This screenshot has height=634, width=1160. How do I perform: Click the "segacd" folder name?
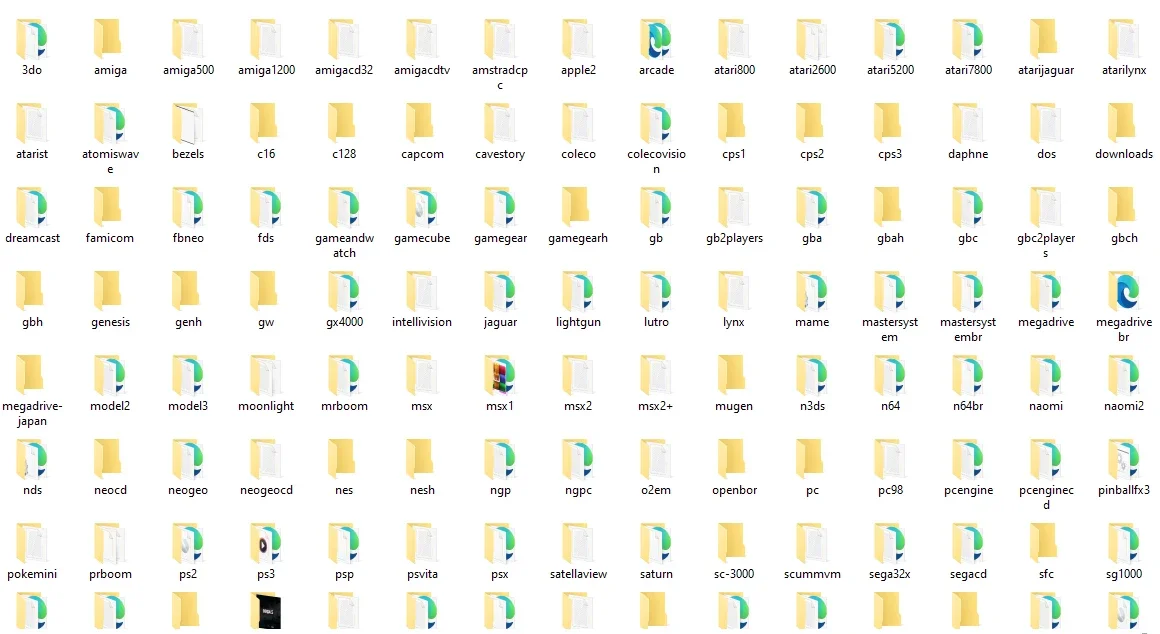[968, 574]
